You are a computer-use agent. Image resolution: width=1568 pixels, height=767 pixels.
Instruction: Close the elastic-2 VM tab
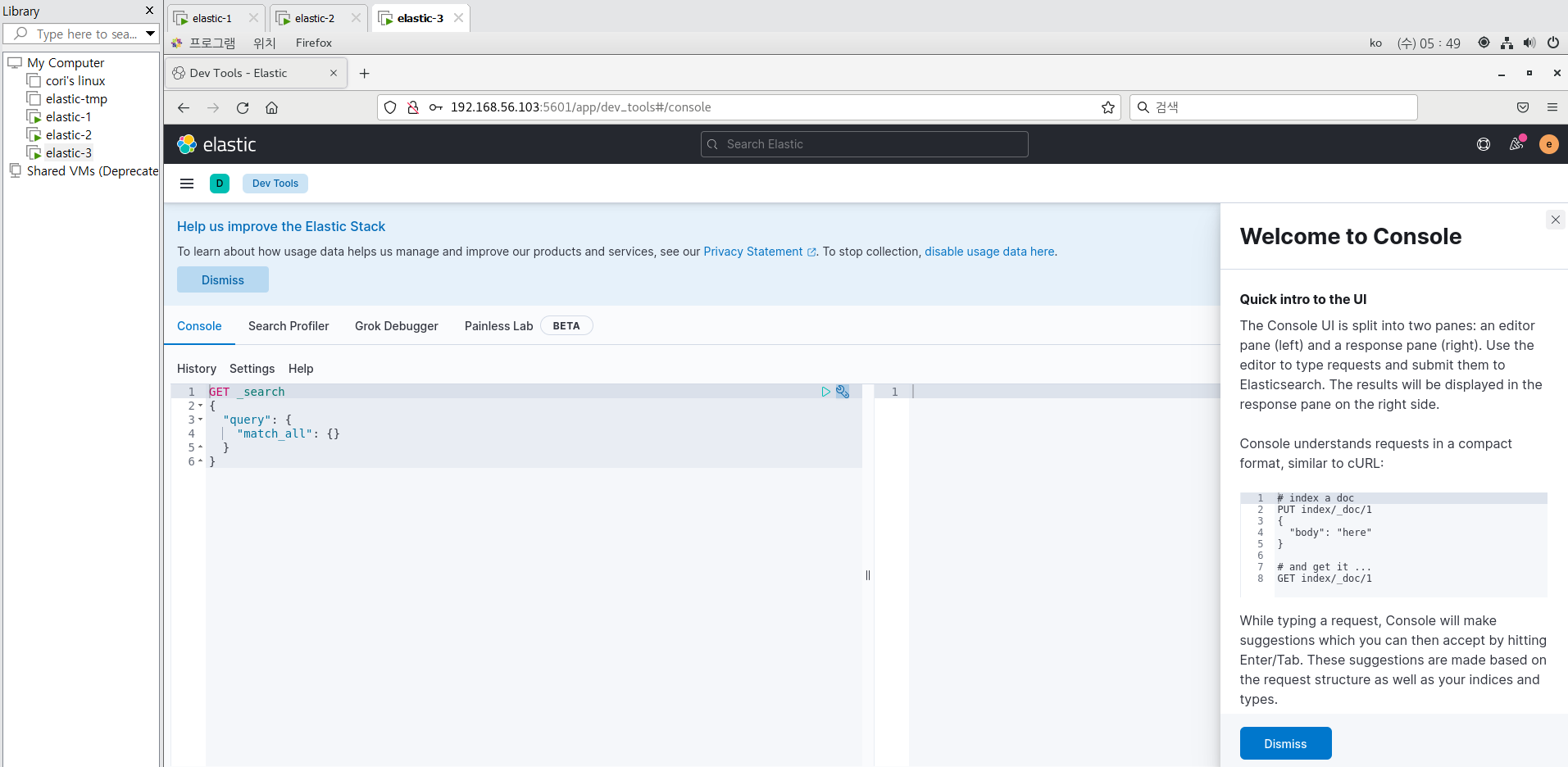click(x=356, y=18)
